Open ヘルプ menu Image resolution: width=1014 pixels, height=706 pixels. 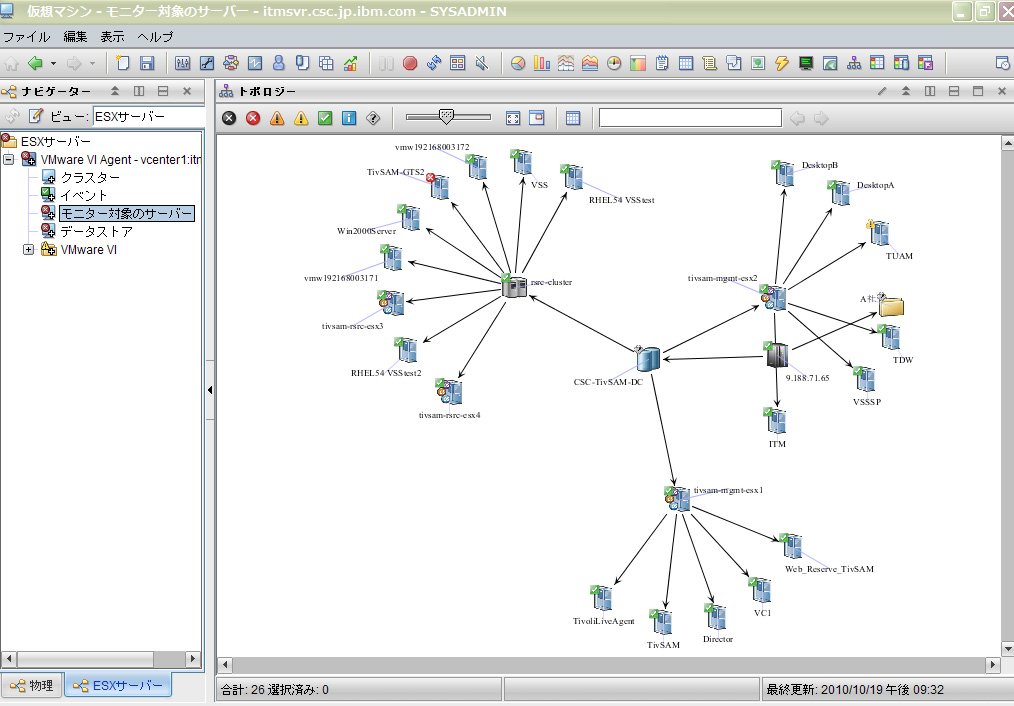(155, 37)
